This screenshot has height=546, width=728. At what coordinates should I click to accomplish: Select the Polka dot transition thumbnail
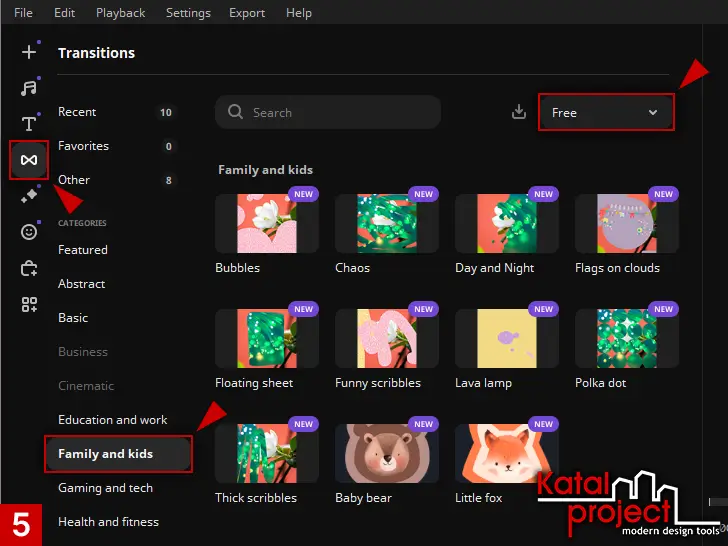point(627,338)
